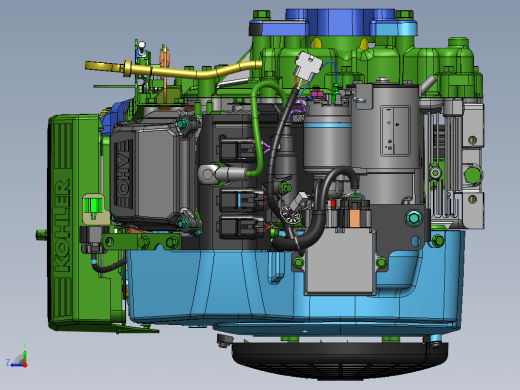Select the silver spark plug boot terminal
The width and height of the screenshot is (520, 390).
[223, 174]
